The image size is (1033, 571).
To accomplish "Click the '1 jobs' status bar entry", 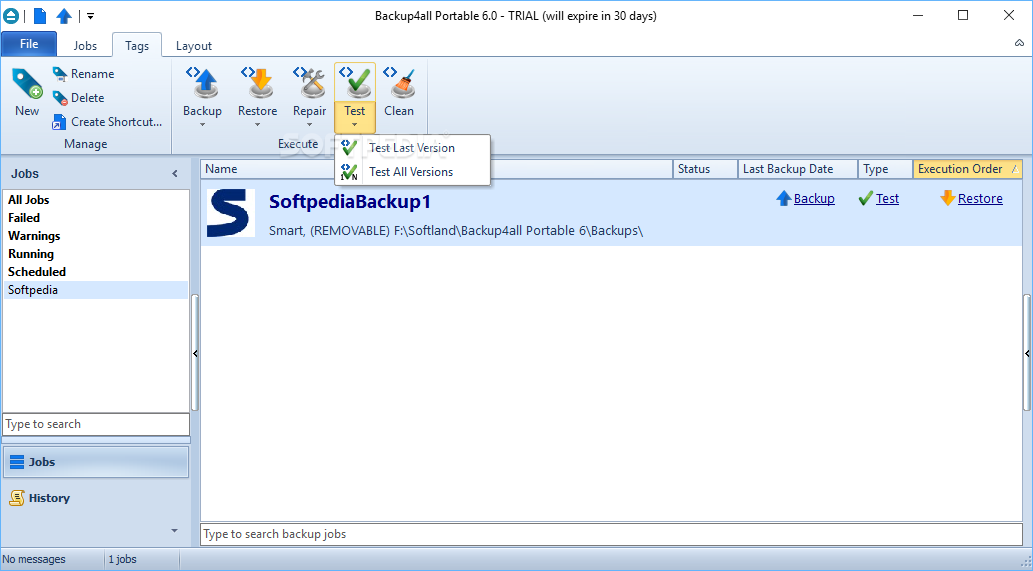I will click(123, 559).
